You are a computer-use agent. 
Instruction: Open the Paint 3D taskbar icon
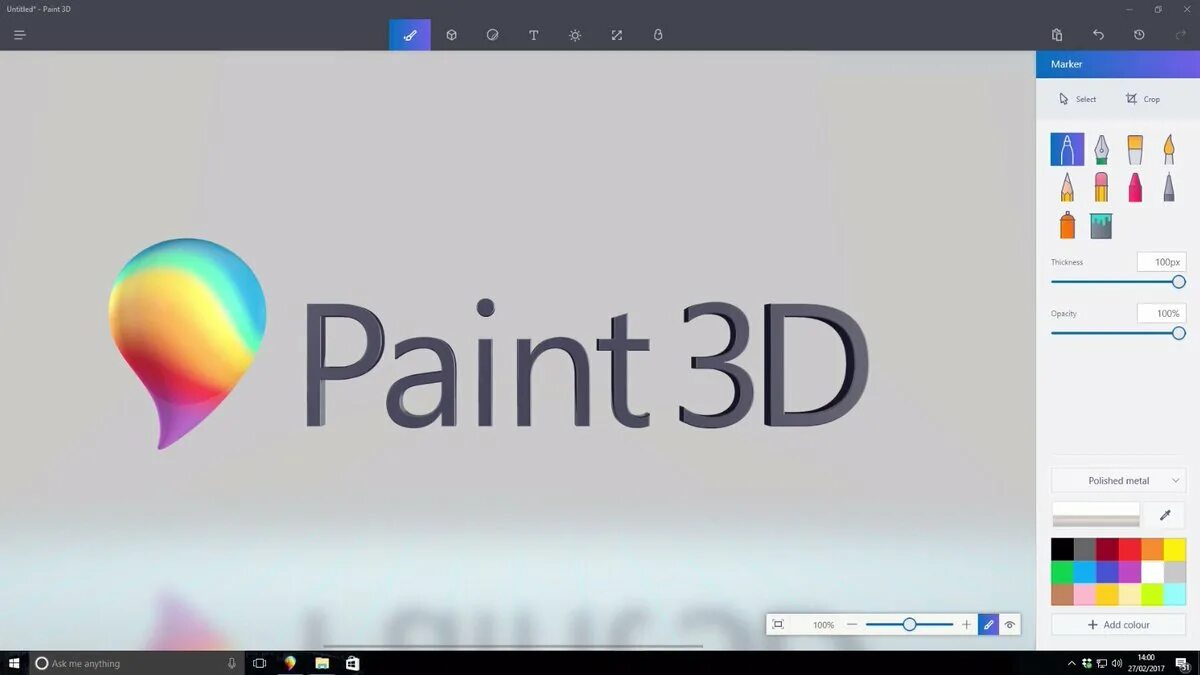coord(290,663)
